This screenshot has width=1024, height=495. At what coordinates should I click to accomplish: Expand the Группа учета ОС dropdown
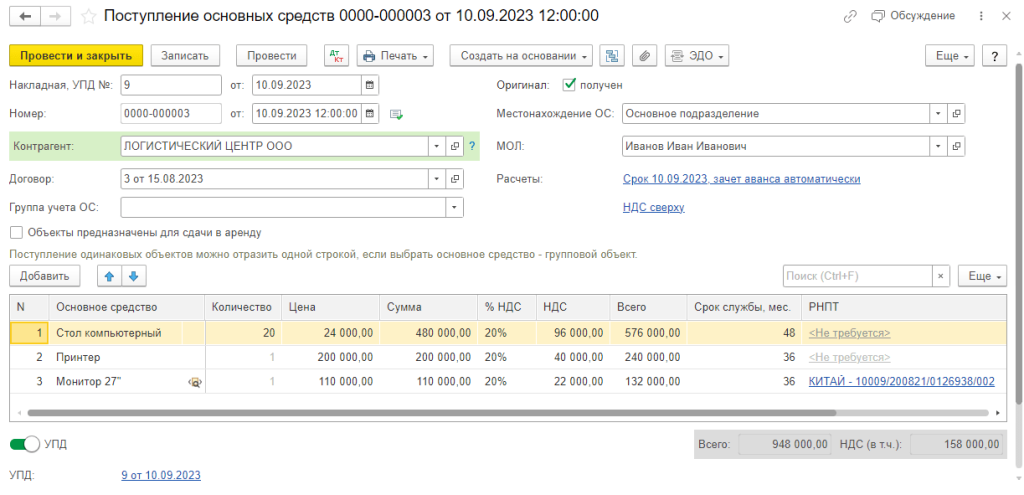455,207
